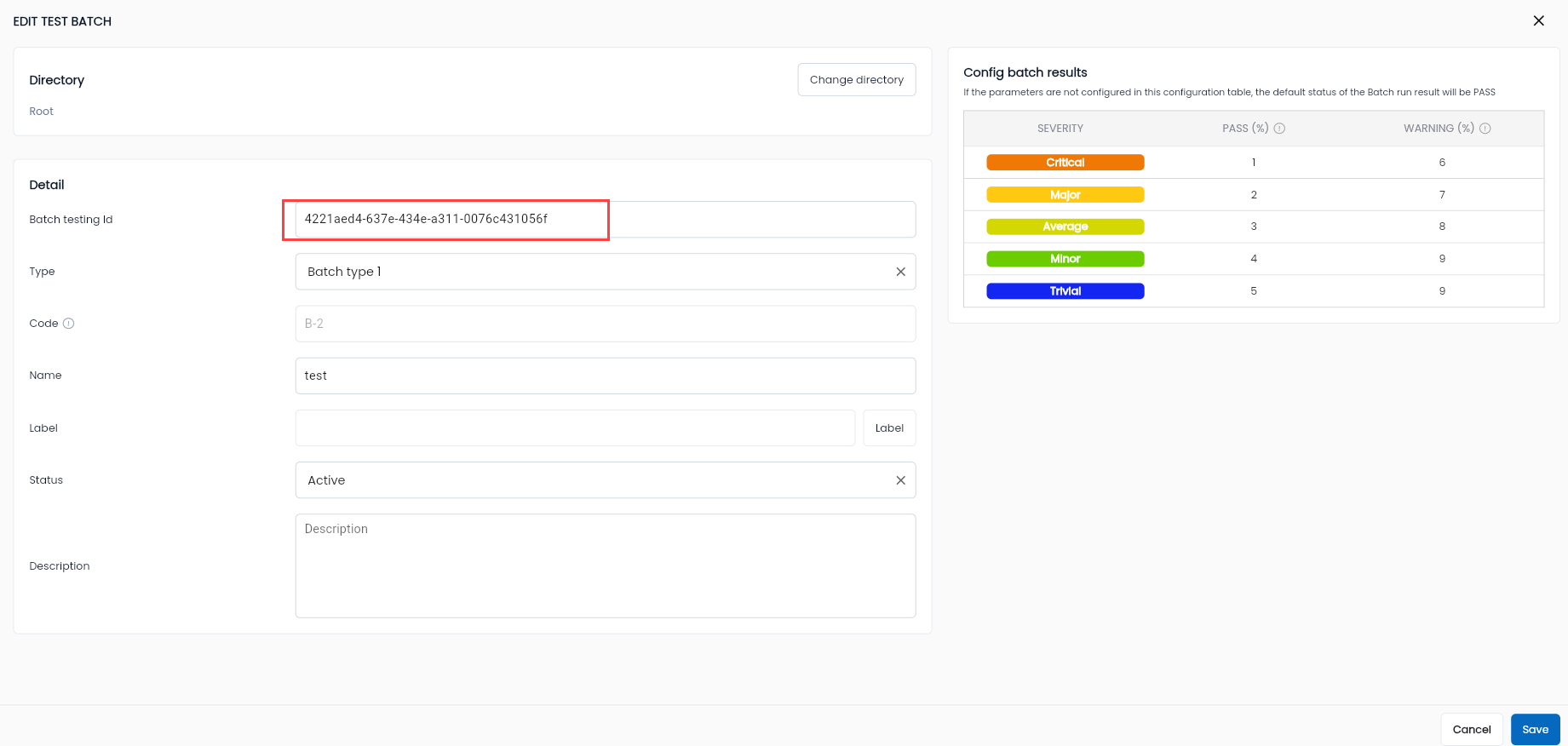Close the Edit Test Batch dialog
The height and width of the screenshot is (746, 1568).
pyautogui.click(x=1538, y=20)
